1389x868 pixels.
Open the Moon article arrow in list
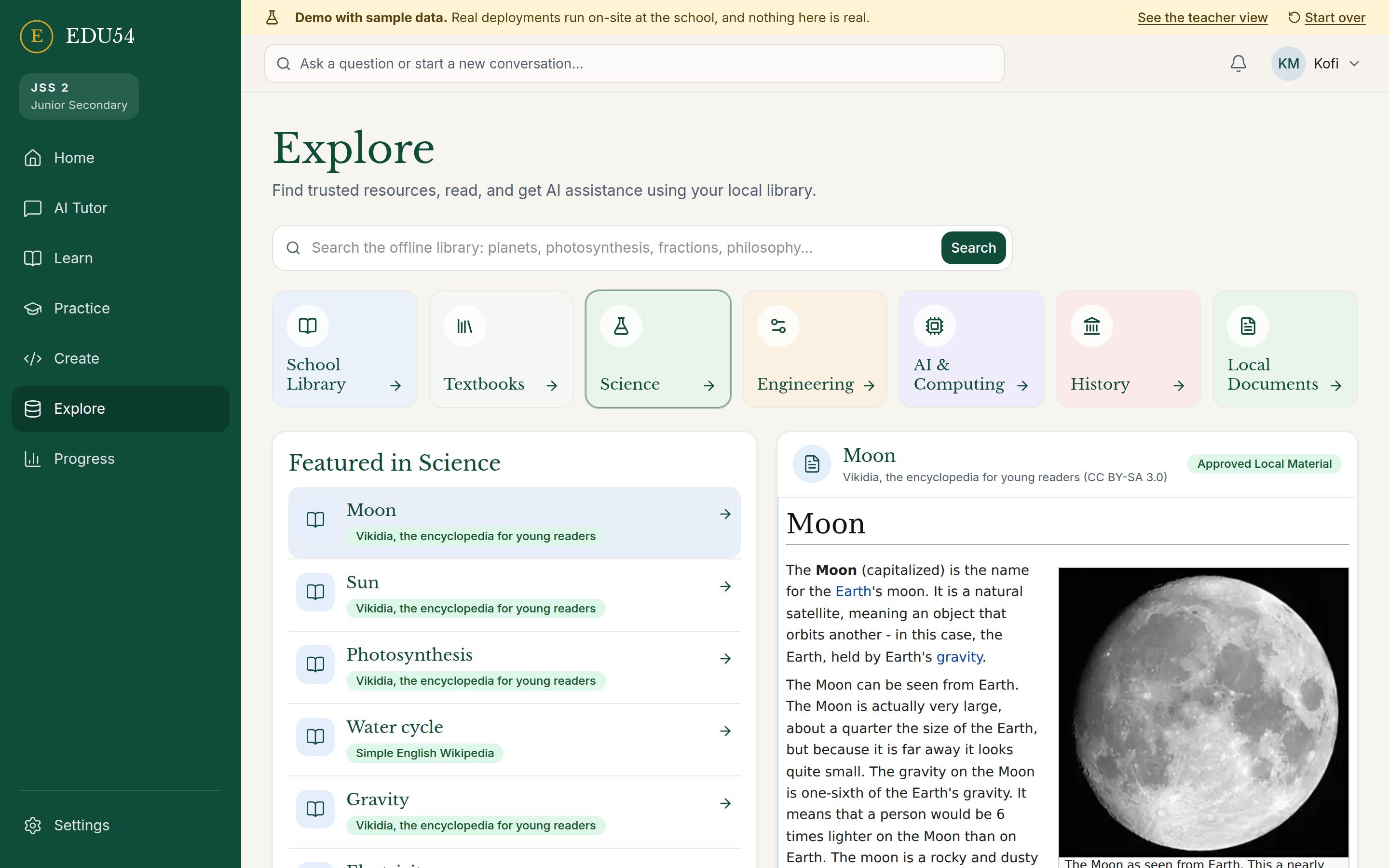point(725,514)
